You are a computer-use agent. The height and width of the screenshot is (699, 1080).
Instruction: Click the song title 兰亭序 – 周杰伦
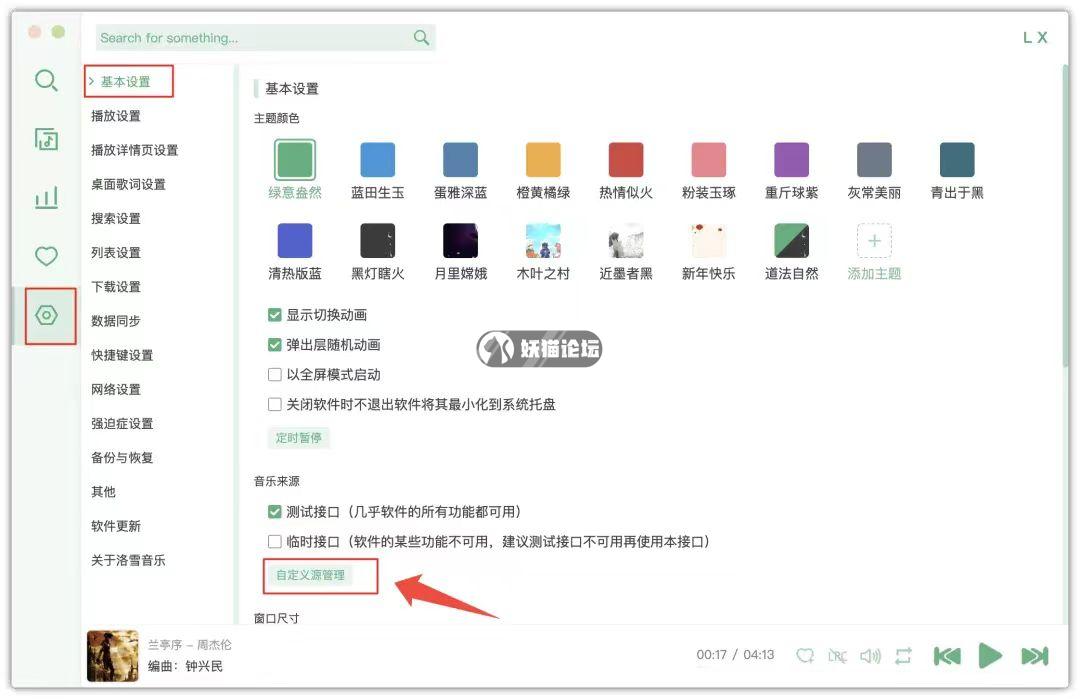(x=190, y=645)
